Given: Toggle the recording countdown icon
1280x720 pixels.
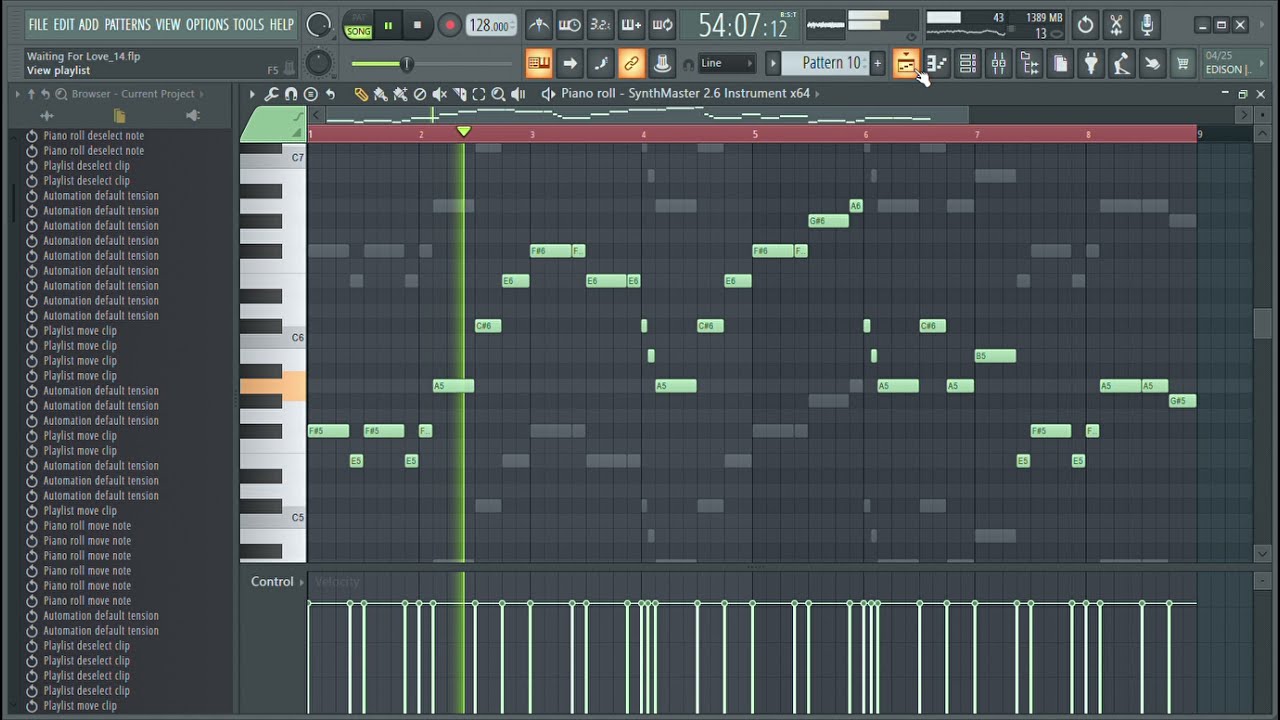Looking at the screenshot, I should click(600, 25).
